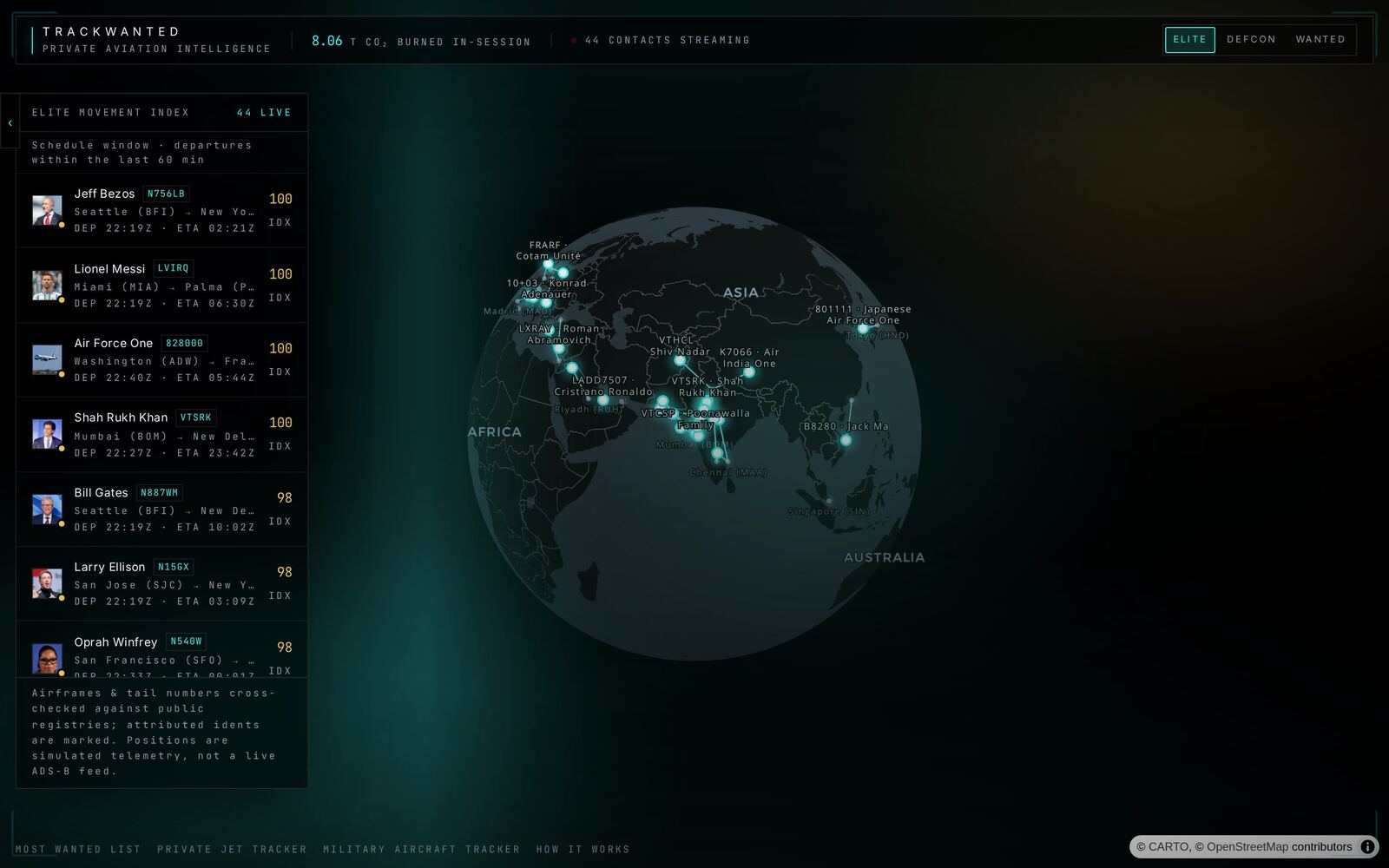Image resolution: width=1389 pixels, height=868 pixels.
Task: Click the 8.06 T CO₂ burned readout
Action: pos(421,41)
